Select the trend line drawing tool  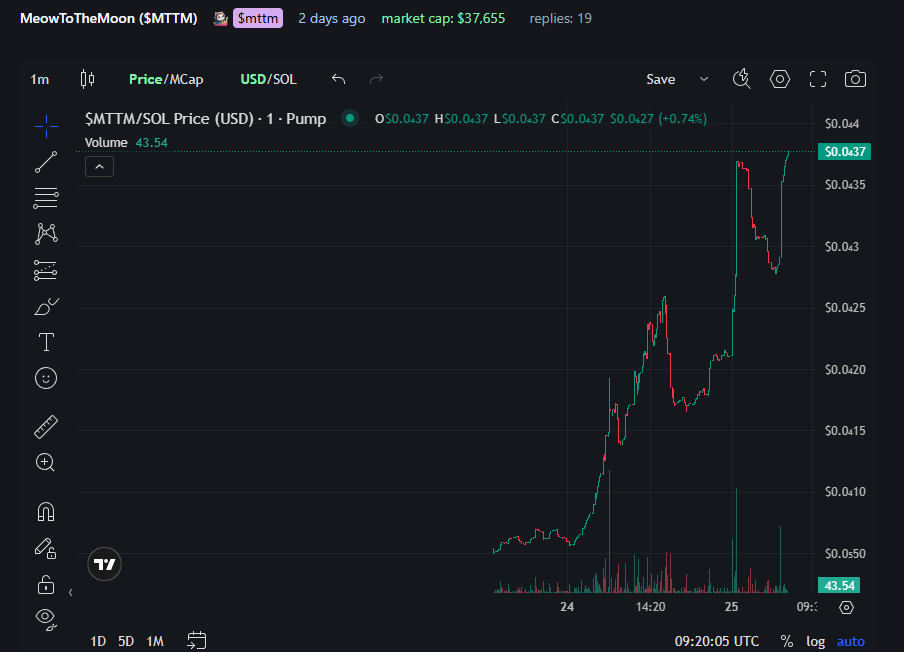click(x=46, y=162)
